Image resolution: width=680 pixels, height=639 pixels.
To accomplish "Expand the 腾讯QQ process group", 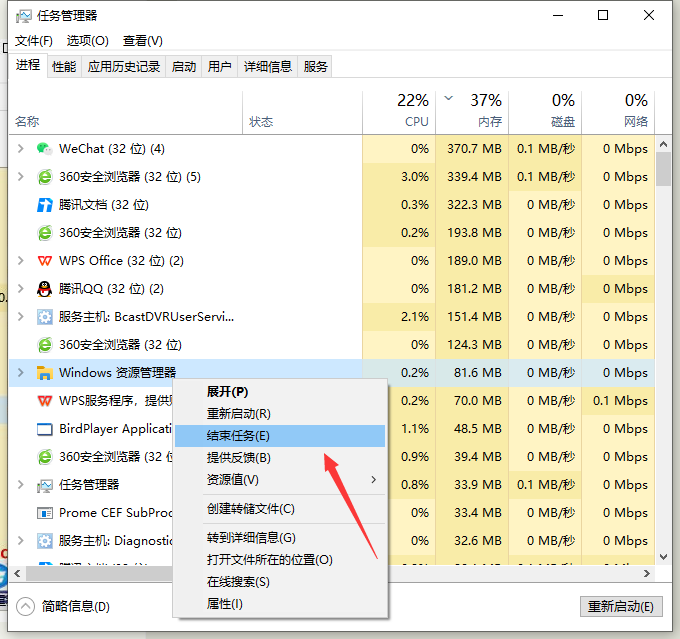I will 20,289.
